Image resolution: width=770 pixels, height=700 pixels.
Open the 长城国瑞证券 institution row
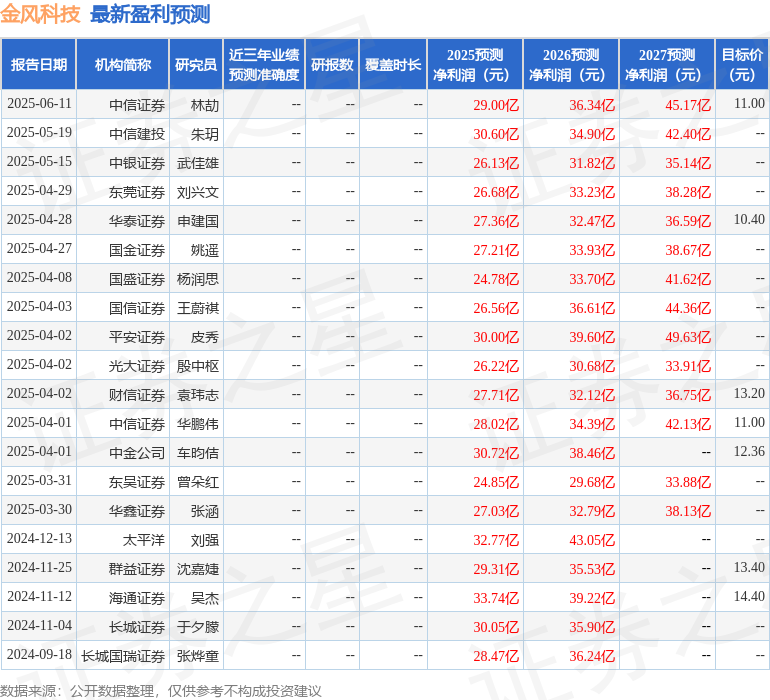(x=123, y=656)
